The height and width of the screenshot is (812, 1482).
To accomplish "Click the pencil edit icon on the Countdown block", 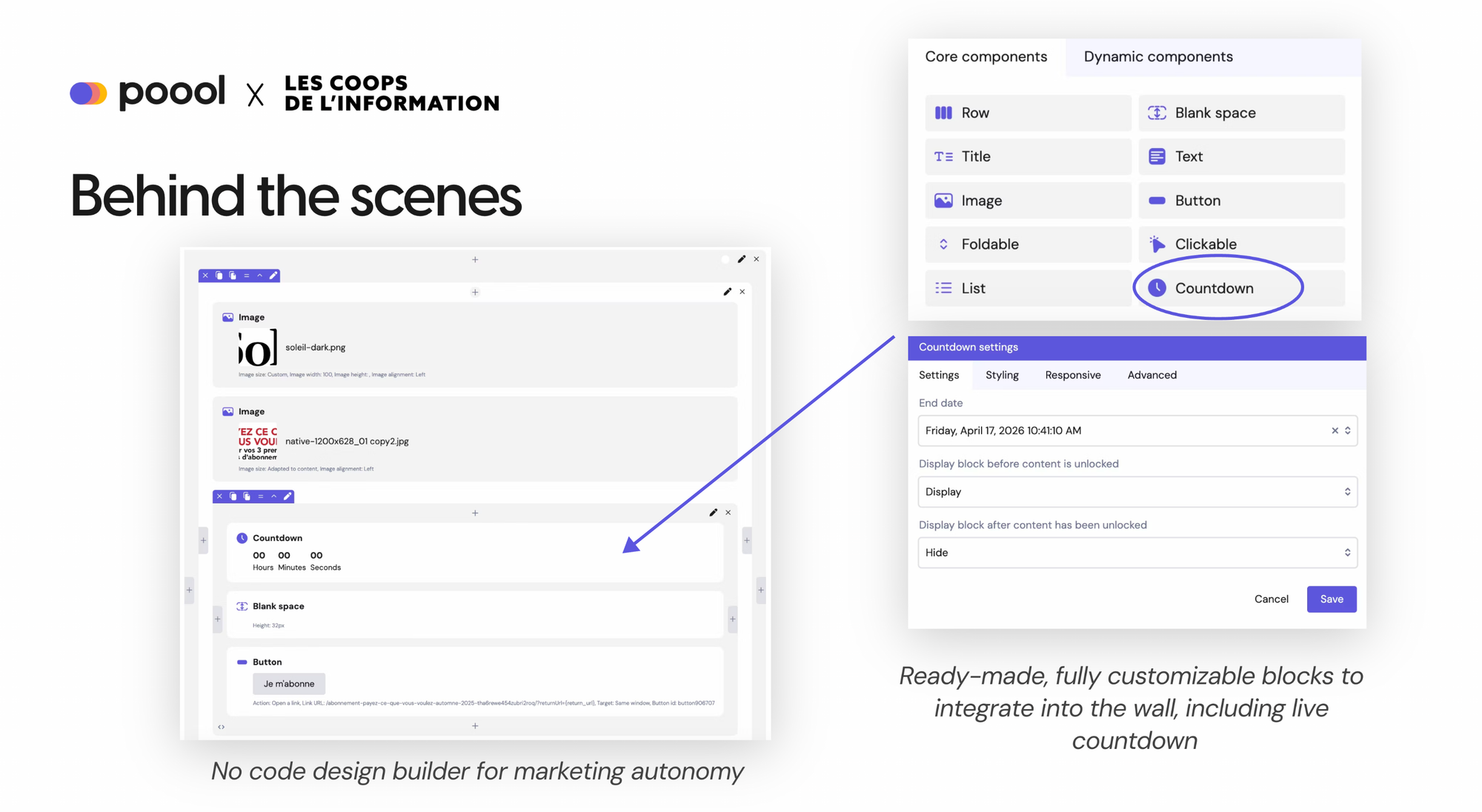I will coord(714,512).
